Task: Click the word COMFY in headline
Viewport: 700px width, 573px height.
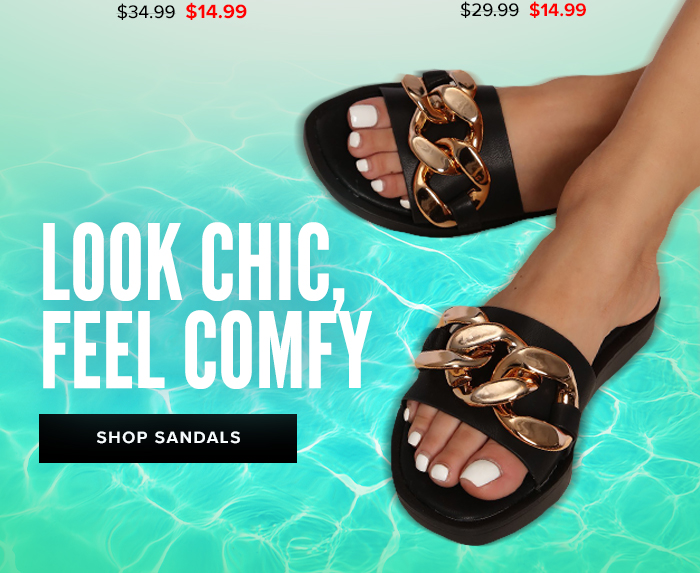Action: (x=278, y=349)
